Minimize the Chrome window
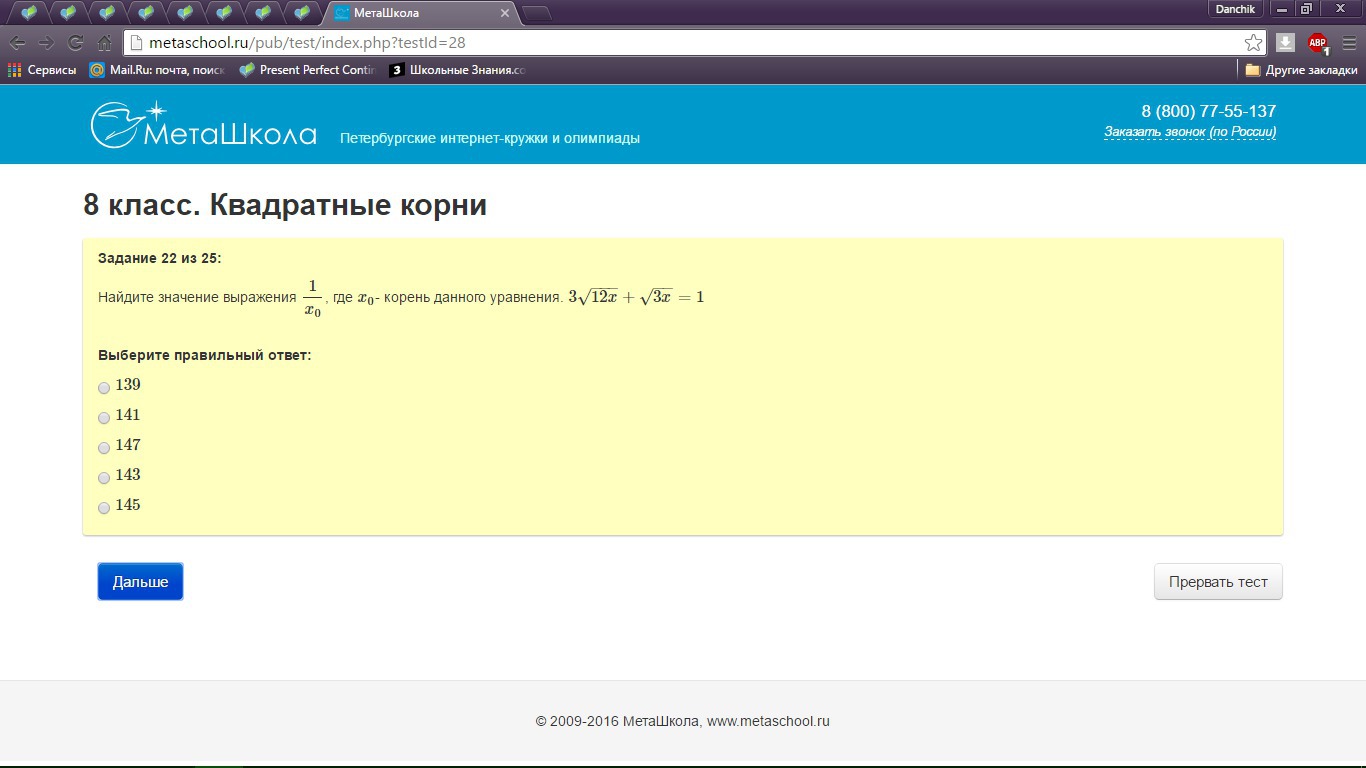Image resolution: width=1366 pixels, height=768 pixels. coord(1281,8)
